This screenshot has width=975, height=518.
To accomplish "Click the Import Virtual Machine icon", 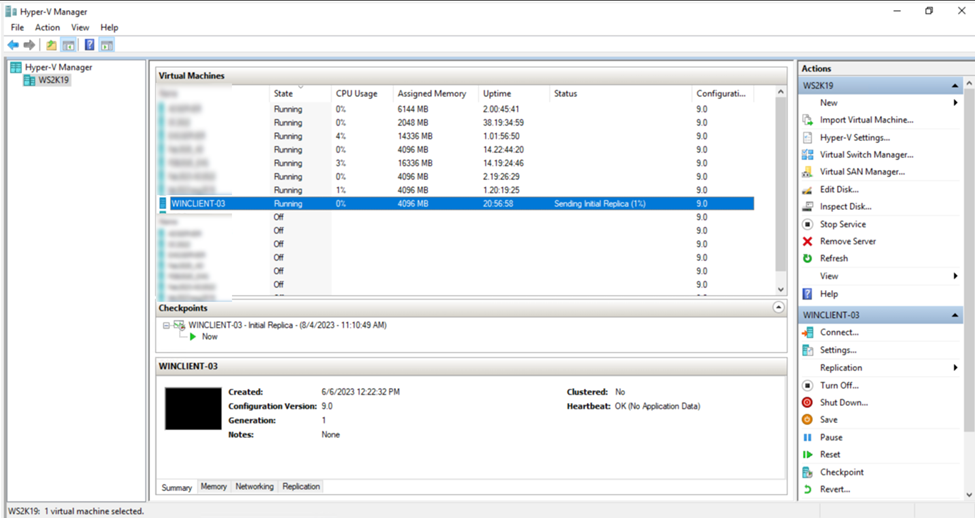I will click(807, 120).
